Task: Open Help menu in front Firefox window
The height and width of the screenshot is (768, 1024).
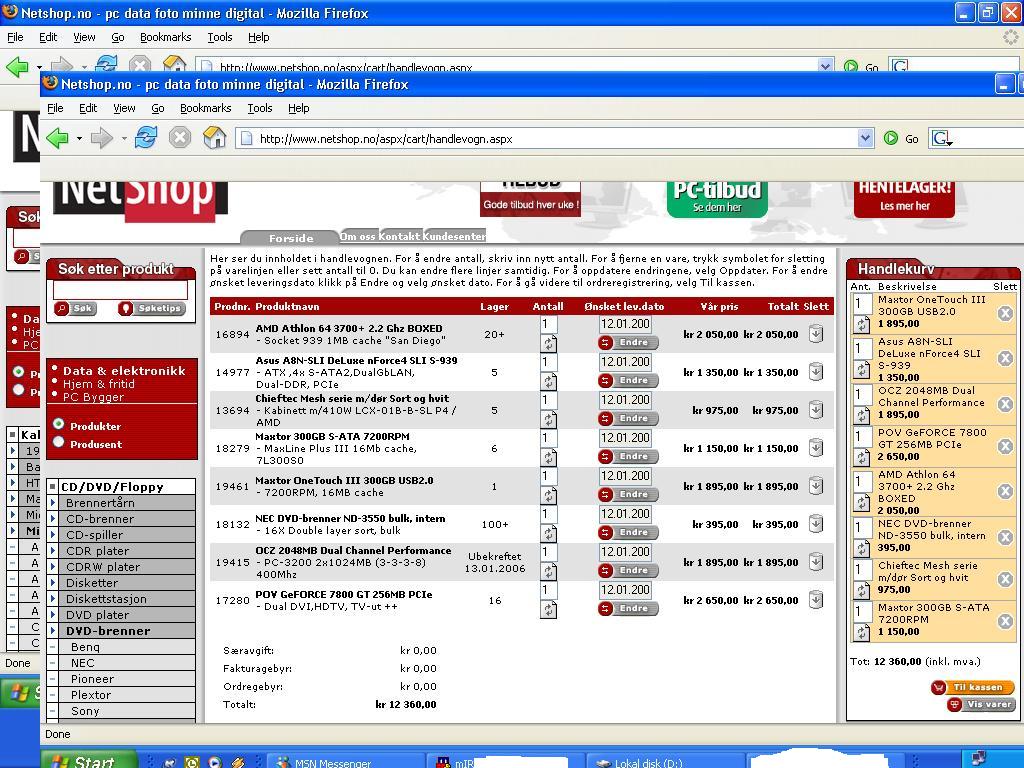Action: tap(298, 108)
